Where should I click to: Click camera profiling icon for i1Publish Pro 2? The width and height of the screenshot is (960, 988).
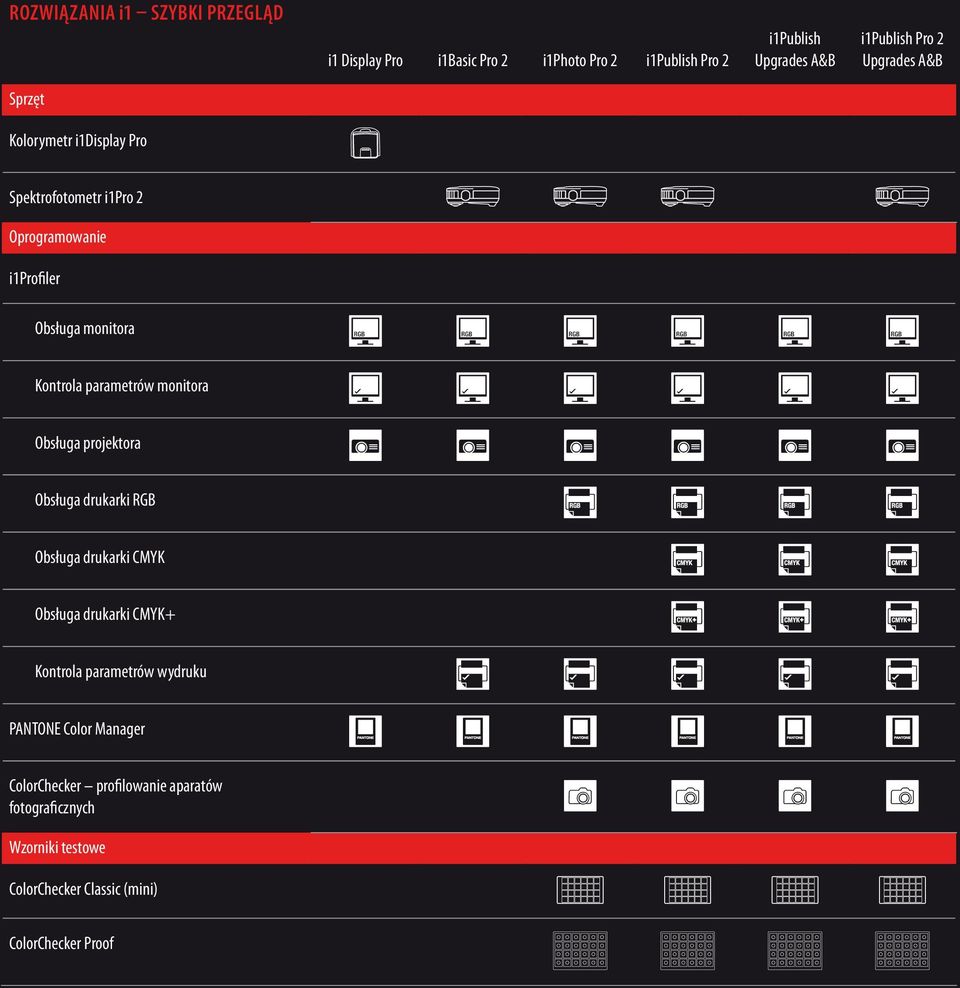687,796
